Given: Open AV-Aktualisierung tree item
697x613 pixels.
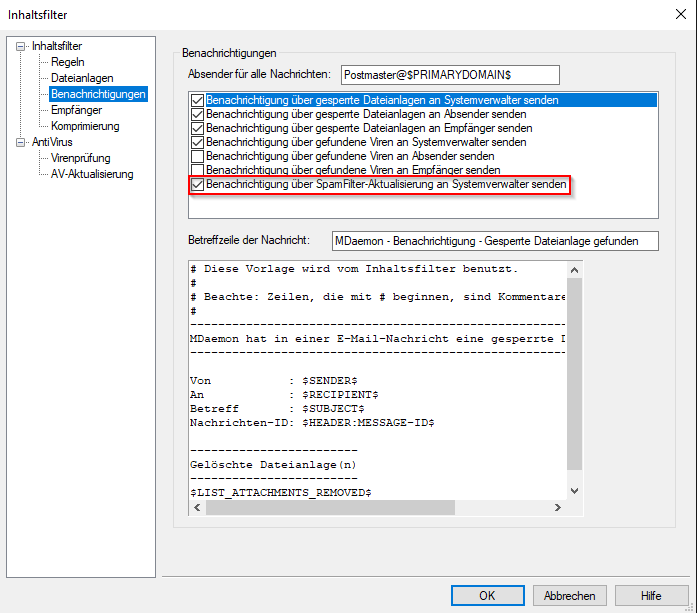Looking at the screenshot, I should click(91, 174).
